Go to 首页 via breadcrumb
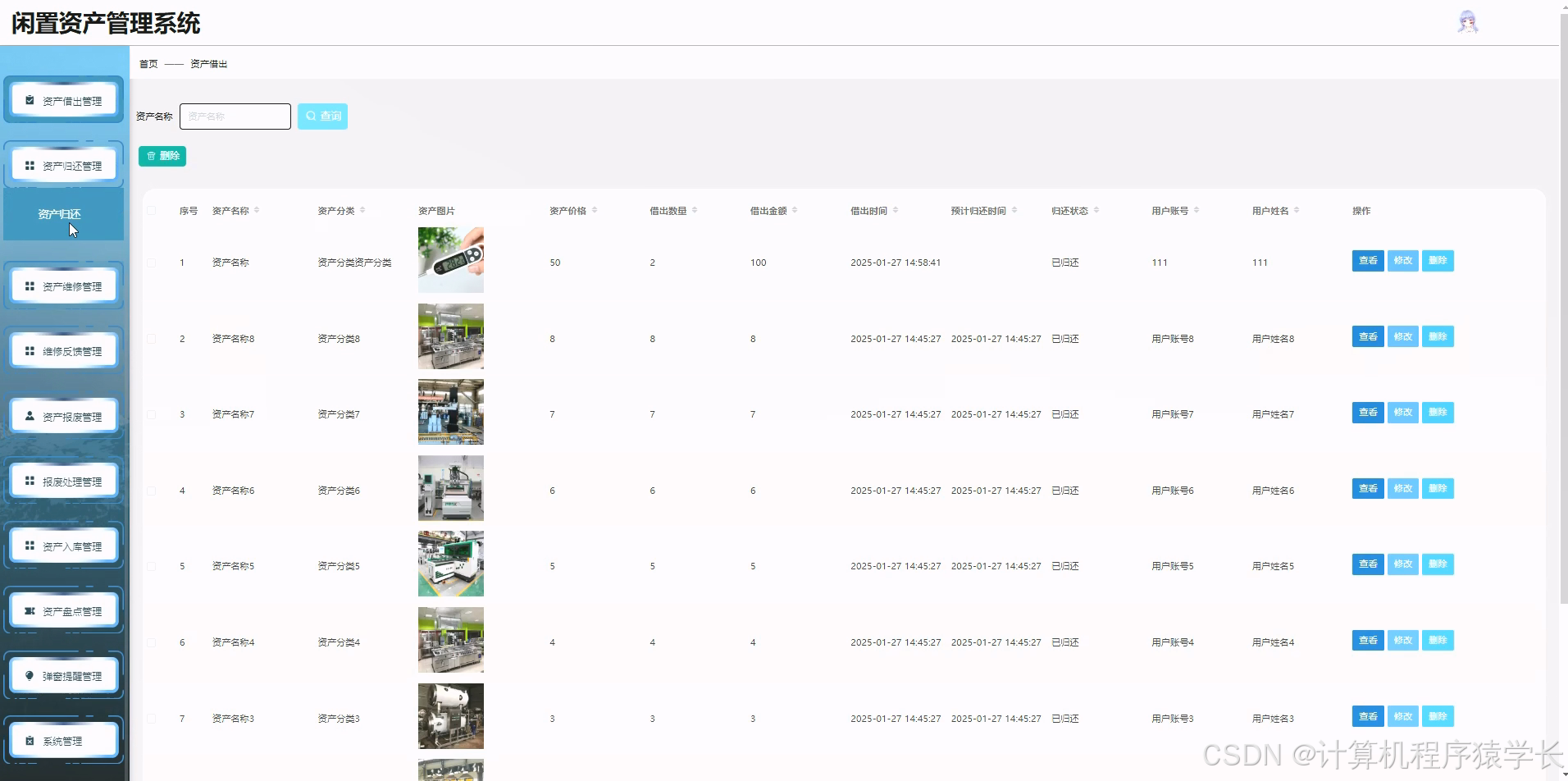Screen dimensions: 1568x781 148,64
